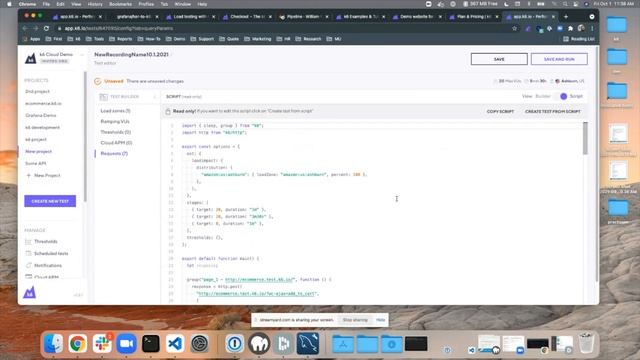The width and height of the screenshot is (640, 360).
Task: Click the Unsaved status warning icon
Action: (98, 81)
